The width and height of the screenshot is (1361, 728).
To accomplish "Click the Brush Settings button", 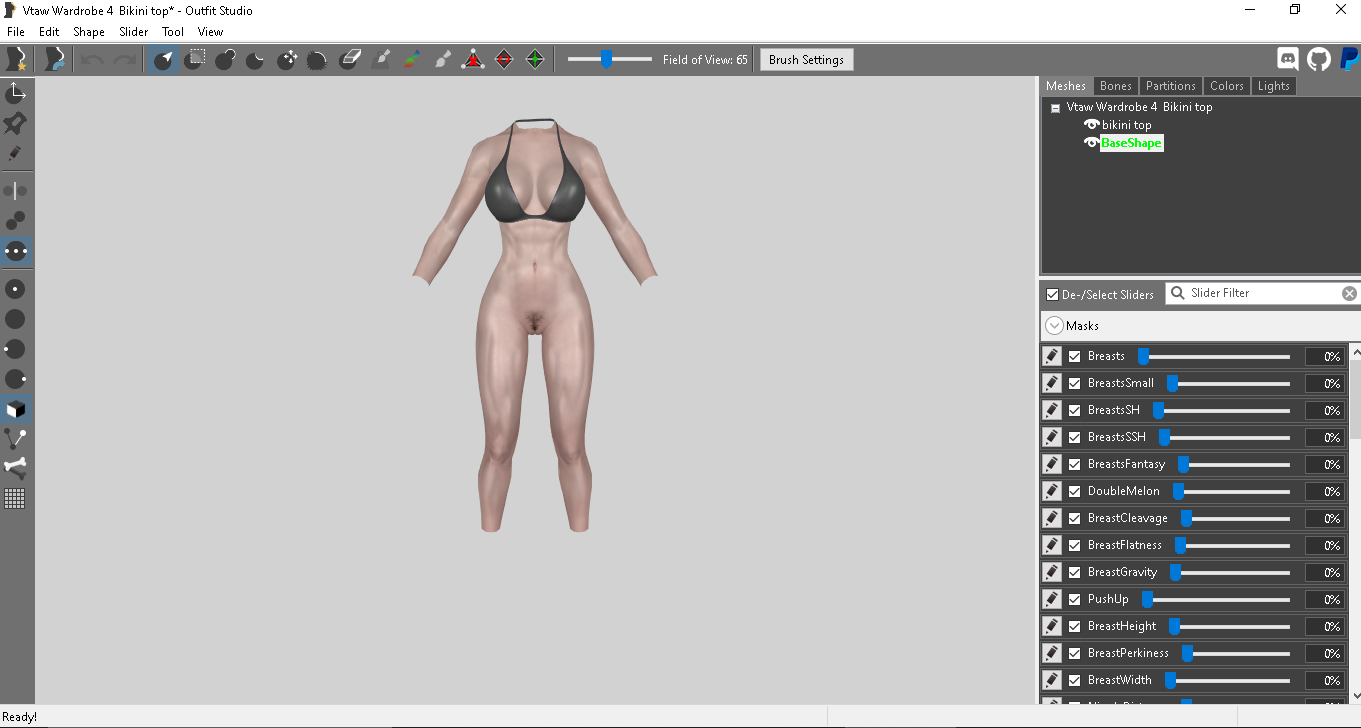I will pos(806,60).
